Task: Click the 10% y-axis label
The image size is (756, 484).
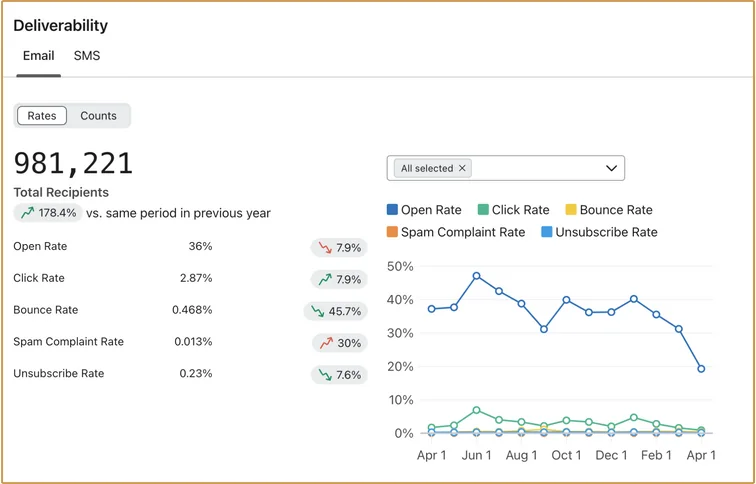Action: pos(400,400)
